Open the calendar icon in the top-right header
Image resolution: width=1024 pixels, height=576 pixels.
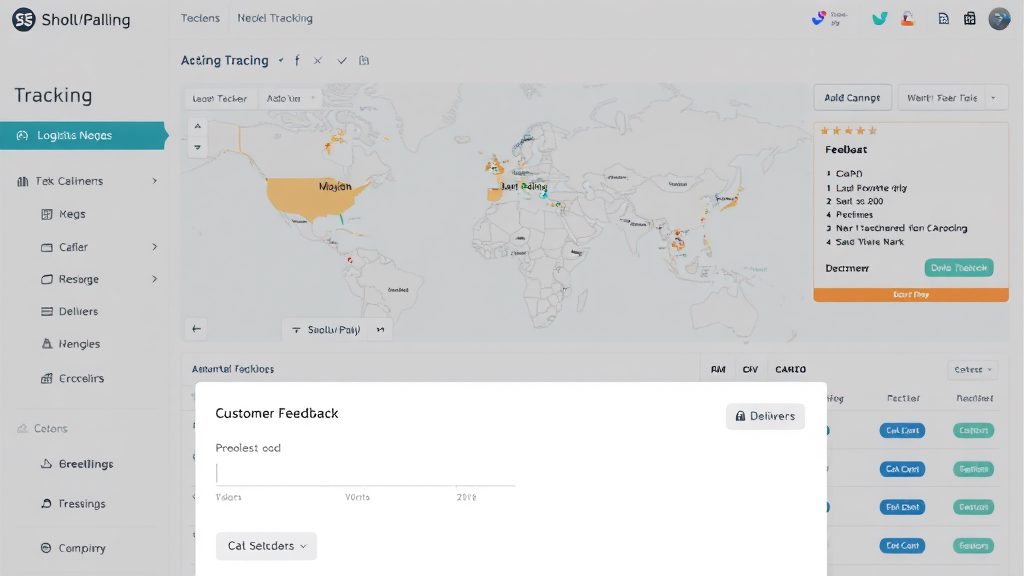(970, 18)
